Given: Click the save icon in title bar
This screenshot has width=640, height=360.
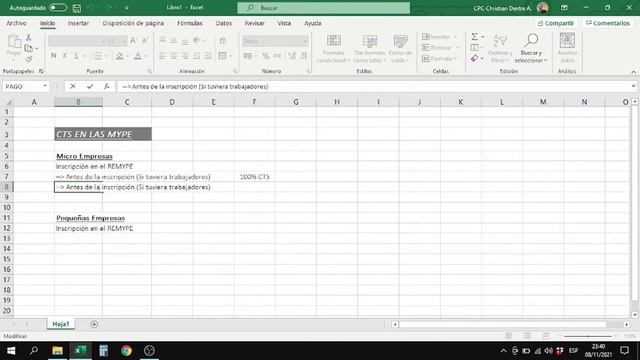Looking at the screenshot, I should 77,8.
